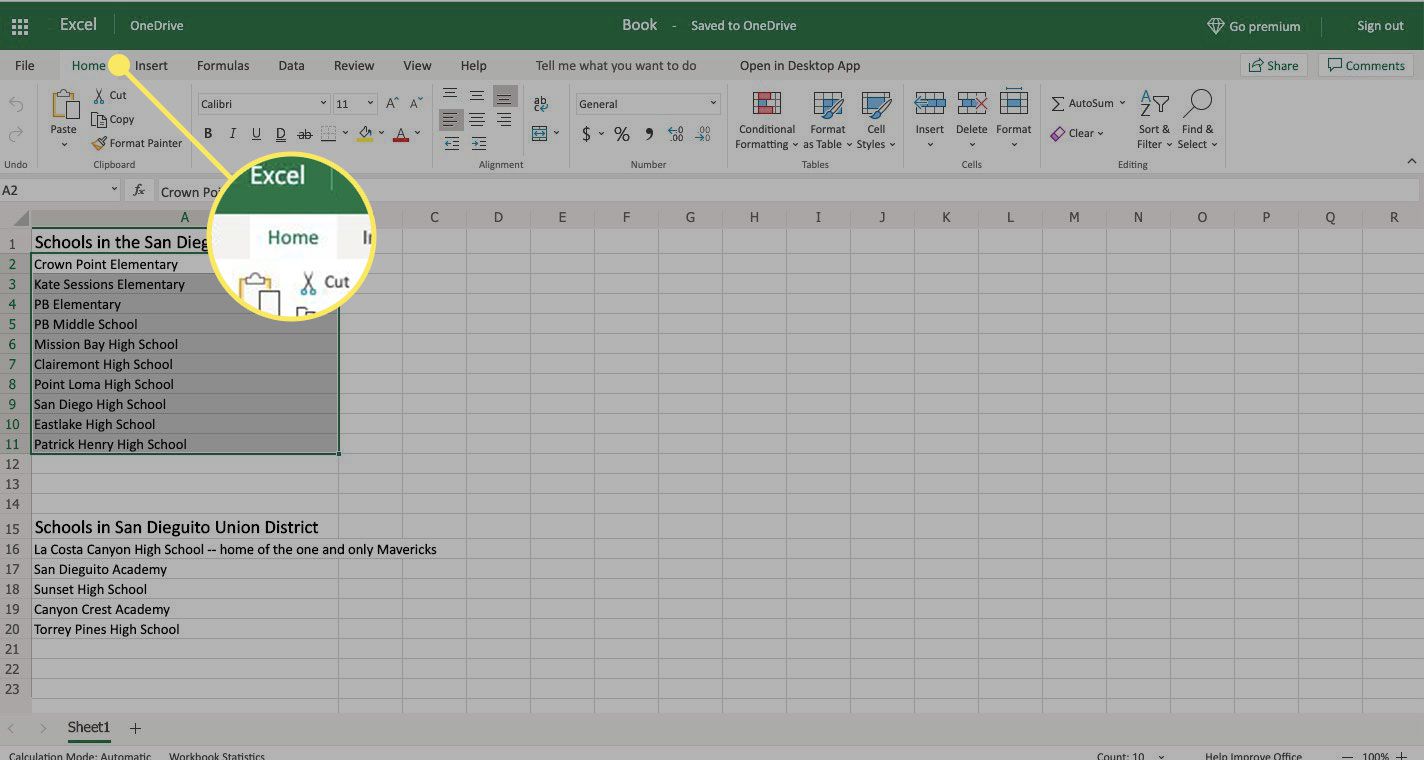Click the Undo arrow icon
Viewport: 1424px width, 760px height.
(x=16, y=104)
